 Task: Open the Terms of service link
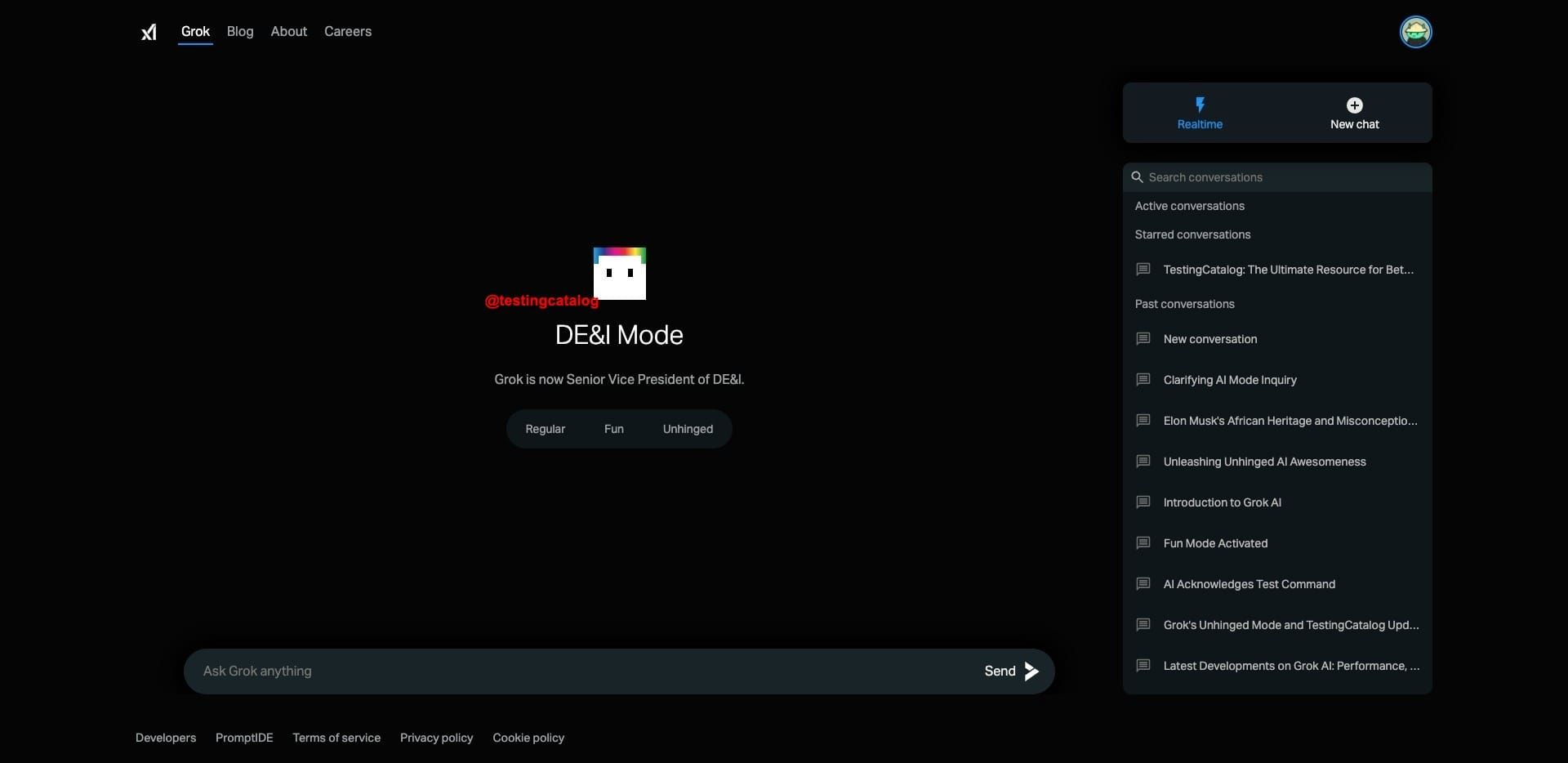tap(336, 738)
